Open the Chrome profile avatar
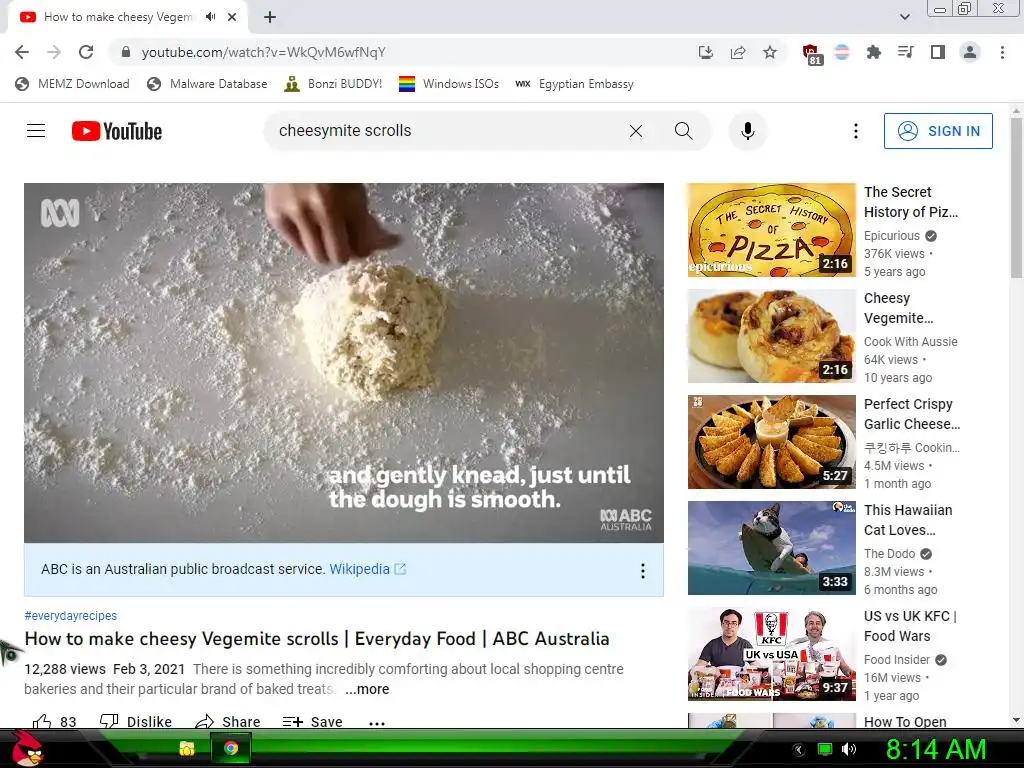The image size is (1024, 768). point(970,52)
